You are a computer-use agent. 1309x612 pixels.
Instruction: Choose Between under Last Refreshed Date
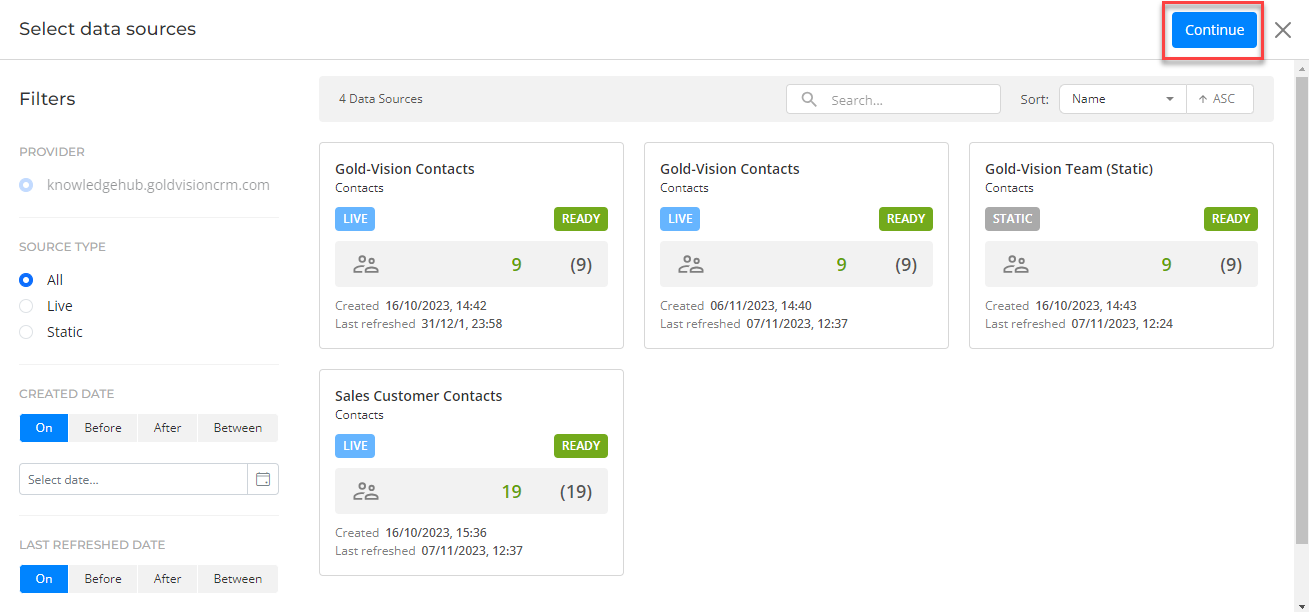(x=238, y=579)
